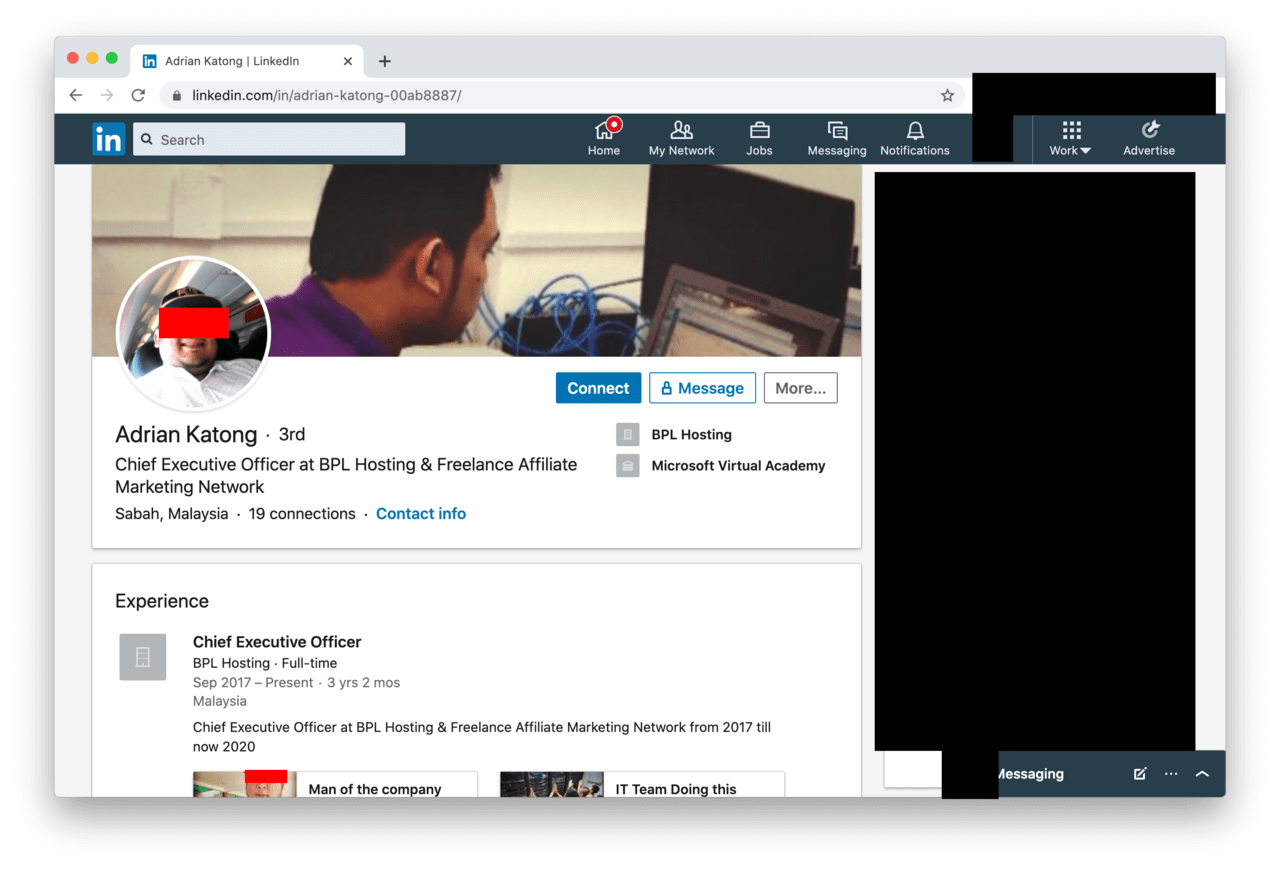Open the LinkedIn logo home icon
The image size is (1280, 869).
(109, 139)
